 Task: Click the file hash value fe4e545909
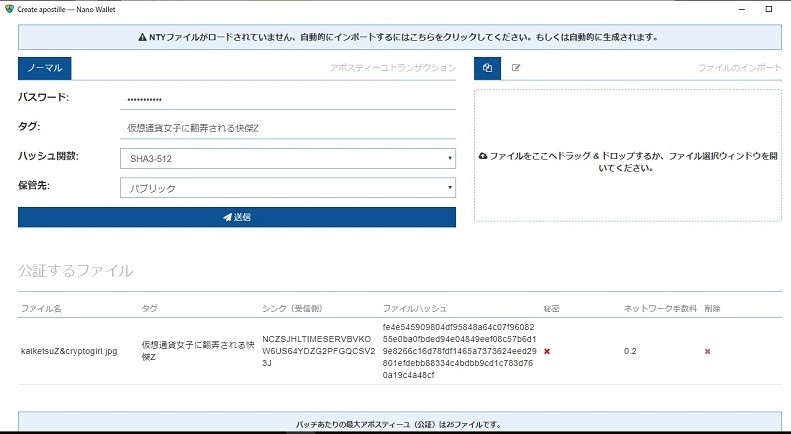(x=460, y=351)
